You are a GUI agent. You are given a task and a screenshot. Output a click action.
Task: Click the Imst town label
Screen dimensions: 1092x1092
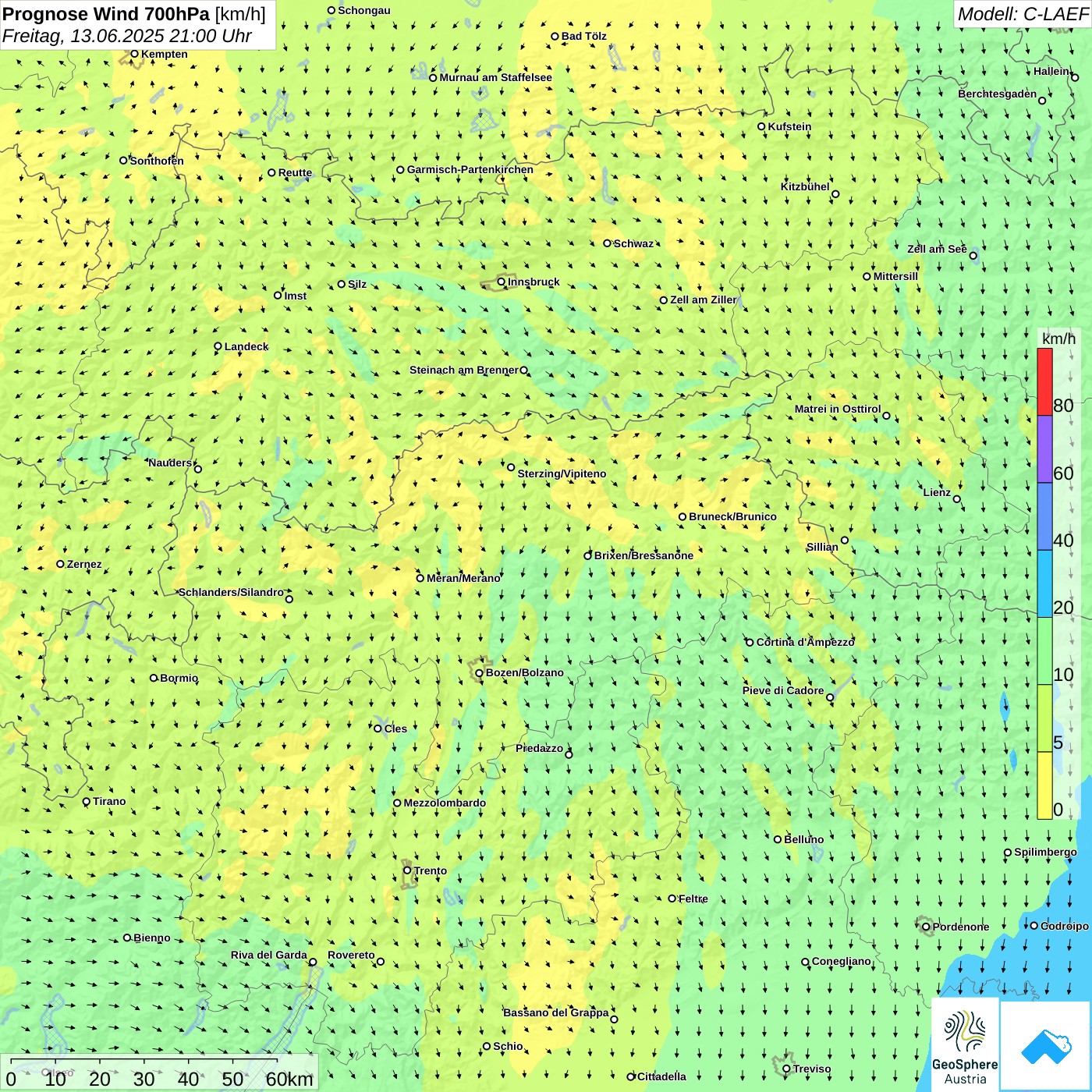click(295, 296)
